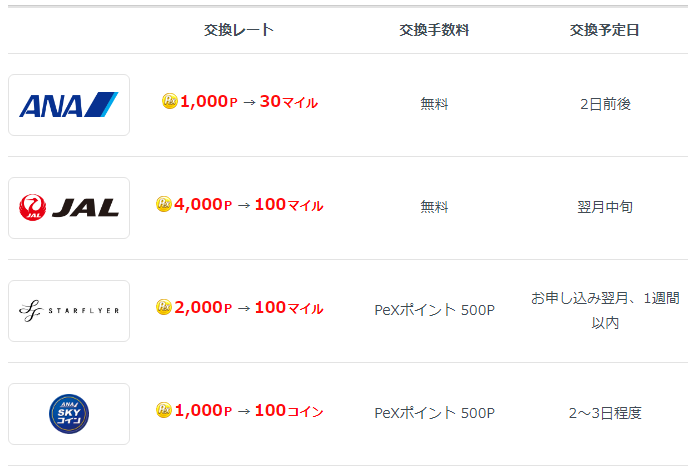Click the PeX coin icon beside 2,000P

[x=164, y=307]
